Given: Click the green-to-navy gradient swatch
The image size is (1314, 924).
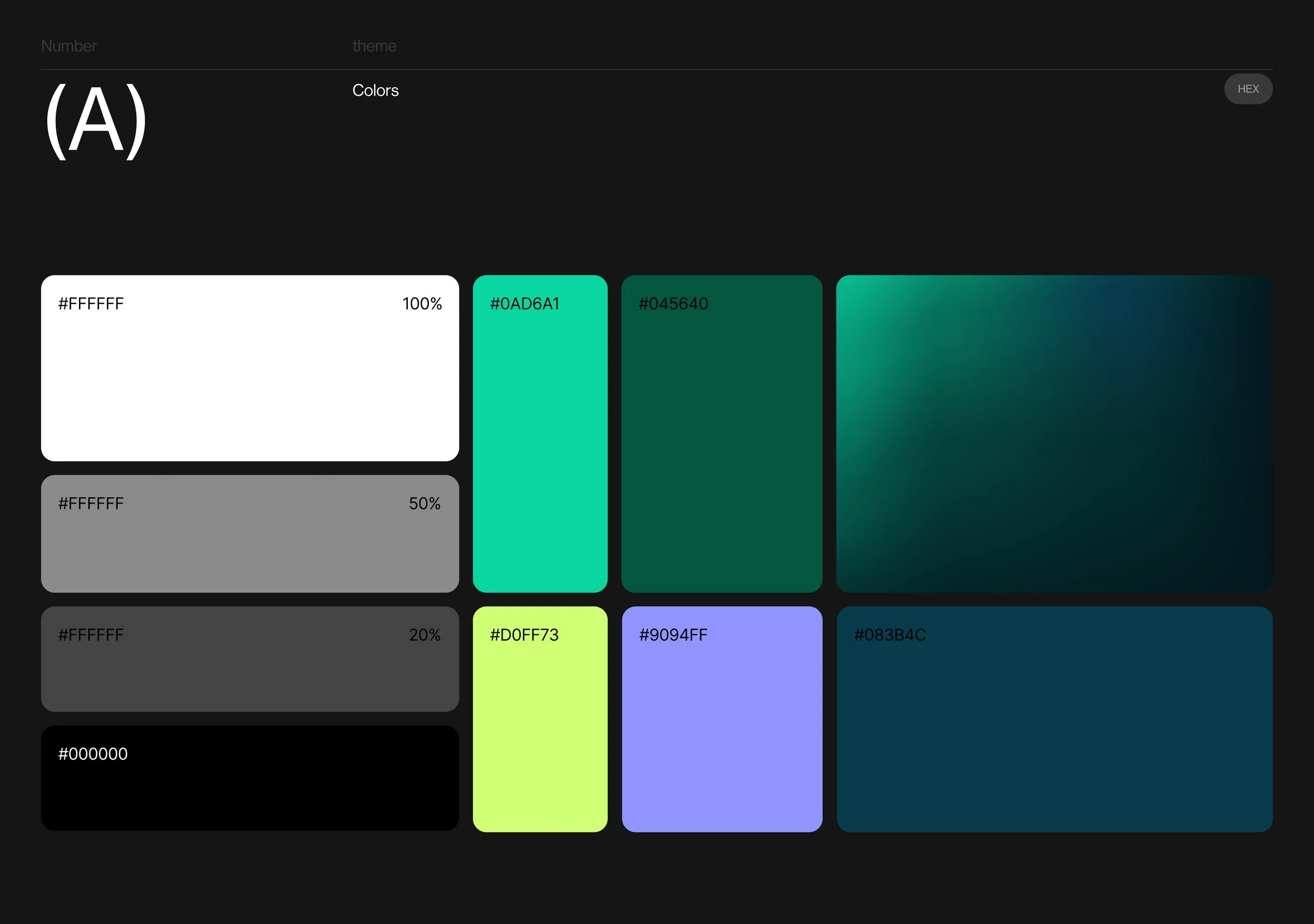Looking at the screenshot, I should click(1054, 433).
